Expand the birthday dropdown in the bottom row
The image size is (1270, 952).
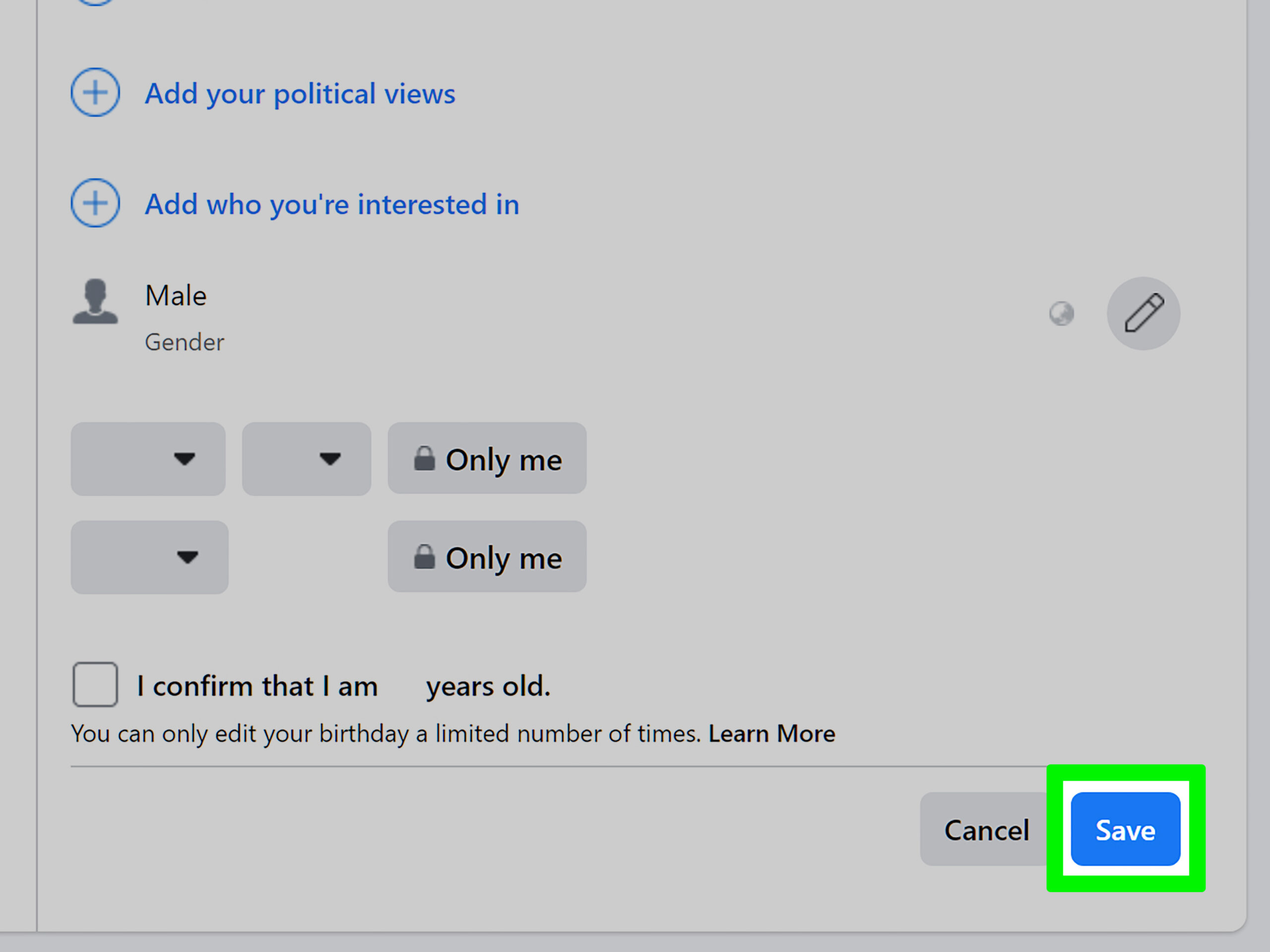tap(149, 557)
